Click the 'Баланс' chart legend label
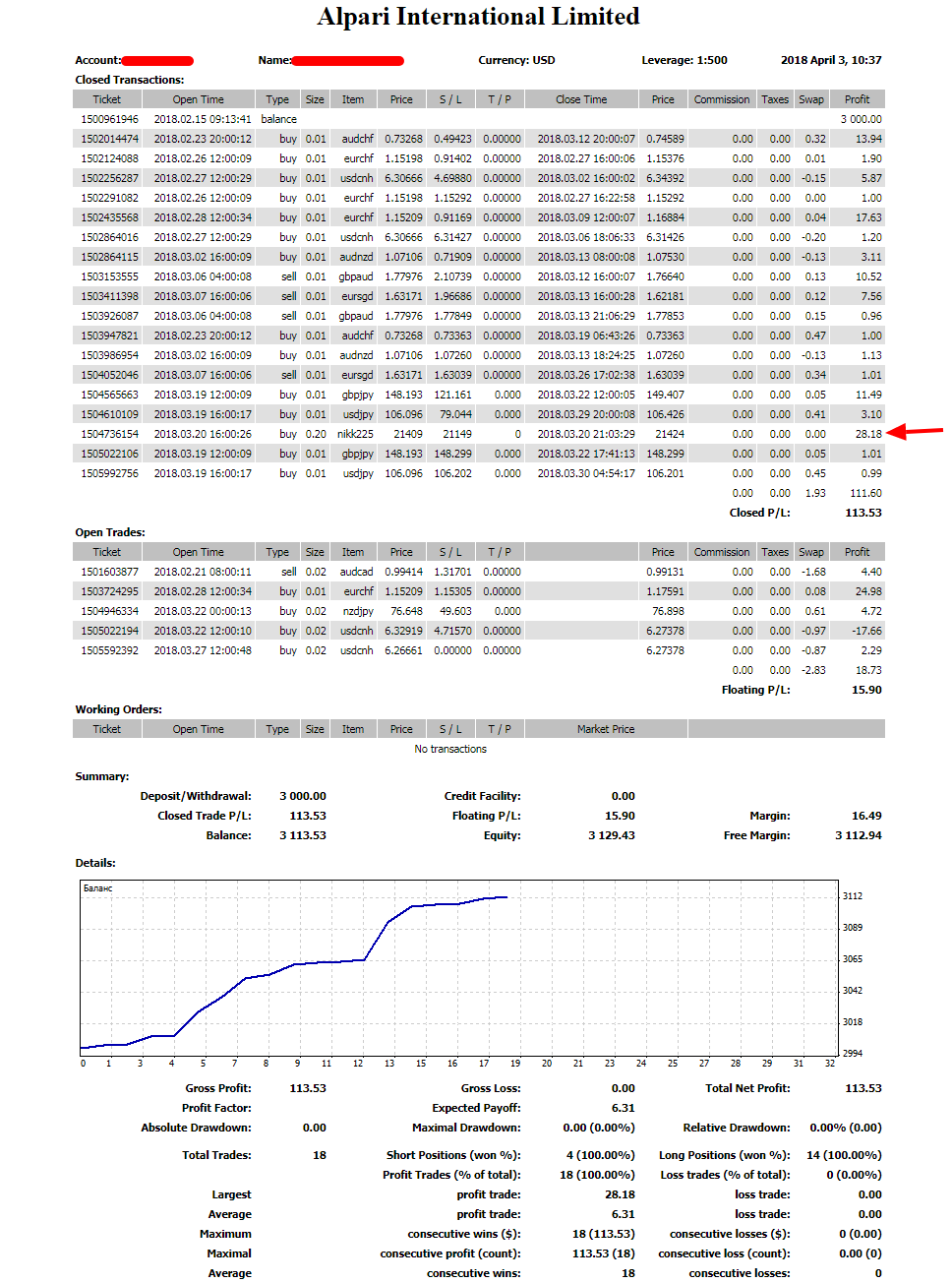Viewport: 952px width, 1283px height. [x=98, y=888]
